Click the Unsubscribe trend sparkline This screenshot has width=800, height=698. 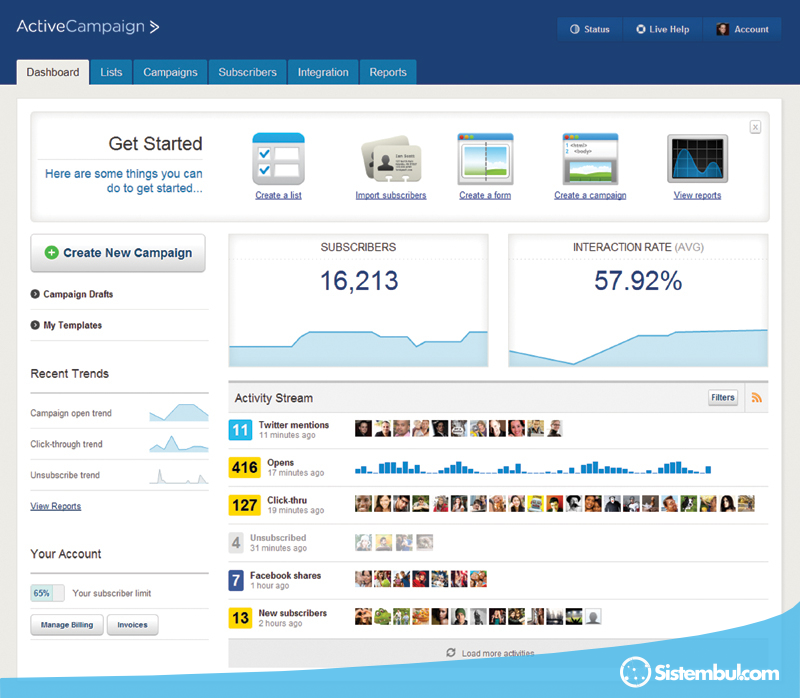[x=179, y=476]
